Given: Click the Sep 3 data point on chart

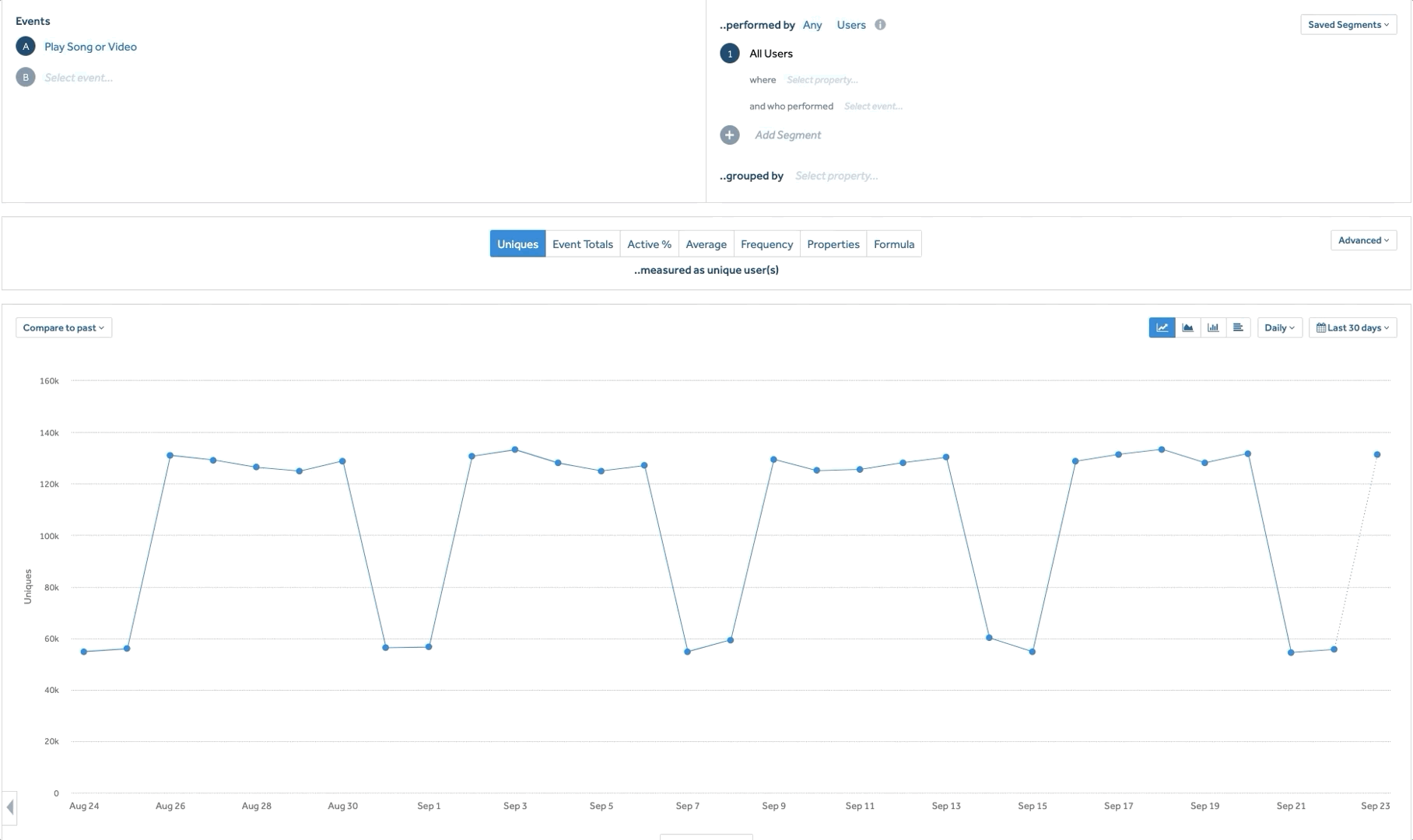Looking at the screenshot, I should pos(515,450).
